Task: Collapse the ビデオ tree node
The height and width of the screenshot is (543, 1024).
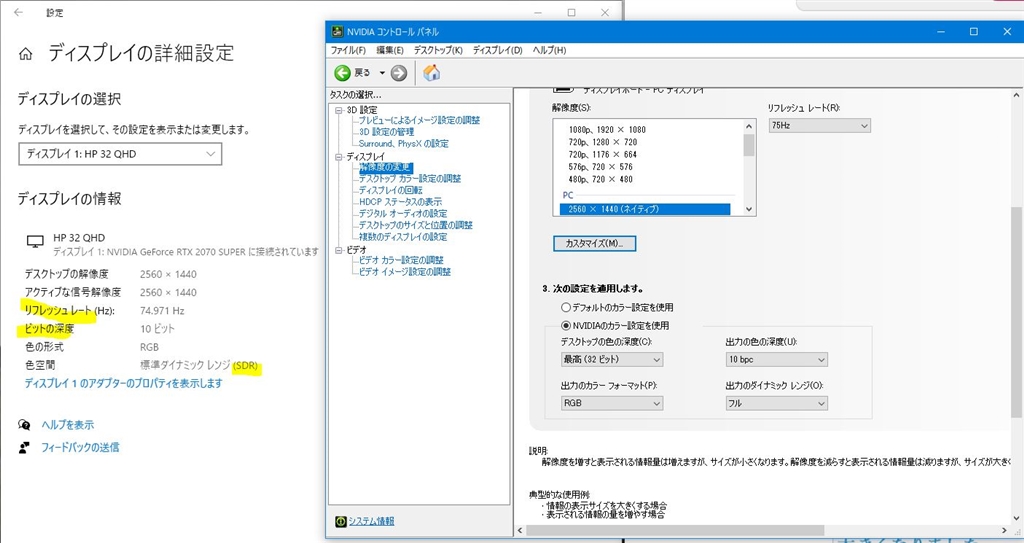Action: pos(339,250)
